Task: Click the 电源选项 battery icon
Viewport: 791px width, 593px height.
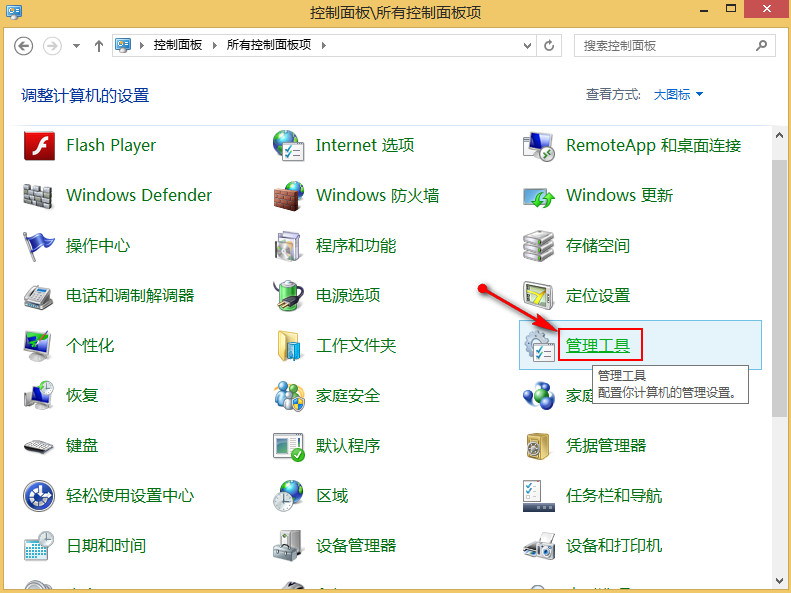Action: (x=289, y=295)
